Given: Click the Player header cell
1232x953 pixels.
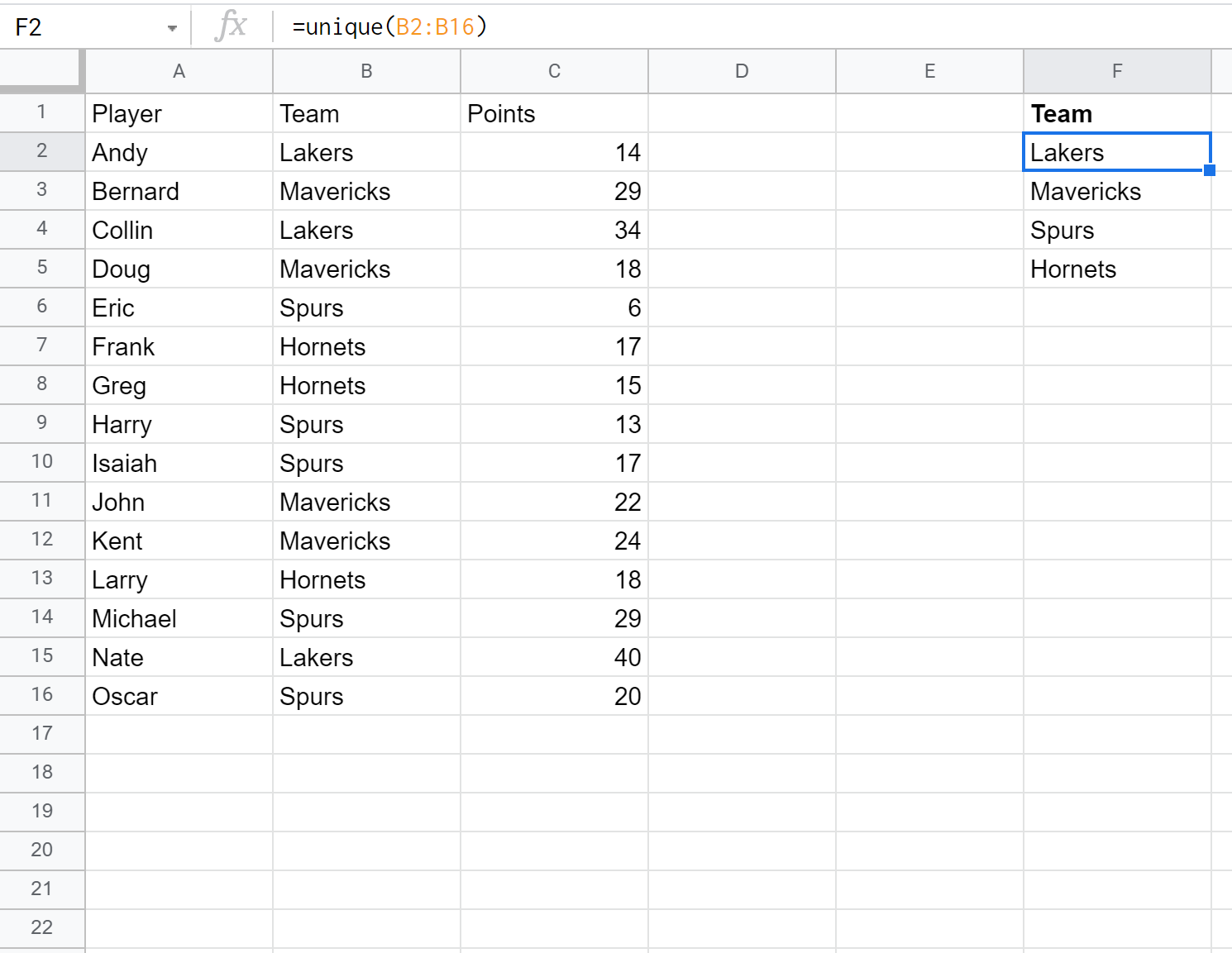Looking at the screenshot, I should [x=179, y=113].
